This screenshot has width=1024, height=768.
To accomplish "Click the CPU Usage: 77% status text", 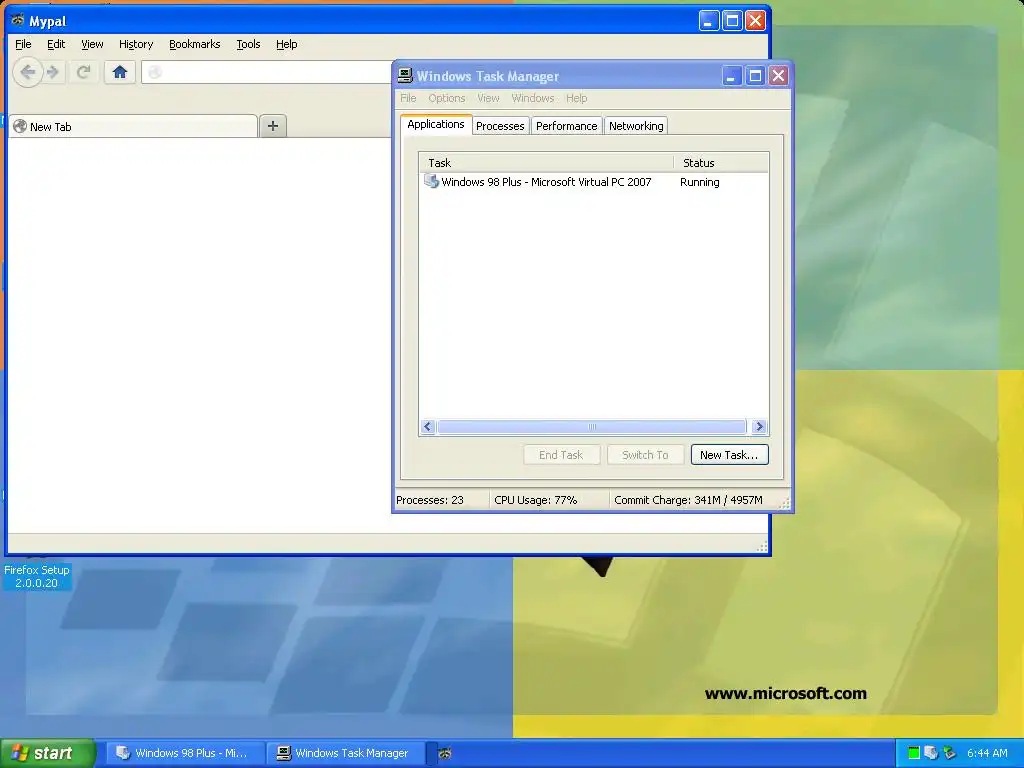I will (x=536, y=500).
